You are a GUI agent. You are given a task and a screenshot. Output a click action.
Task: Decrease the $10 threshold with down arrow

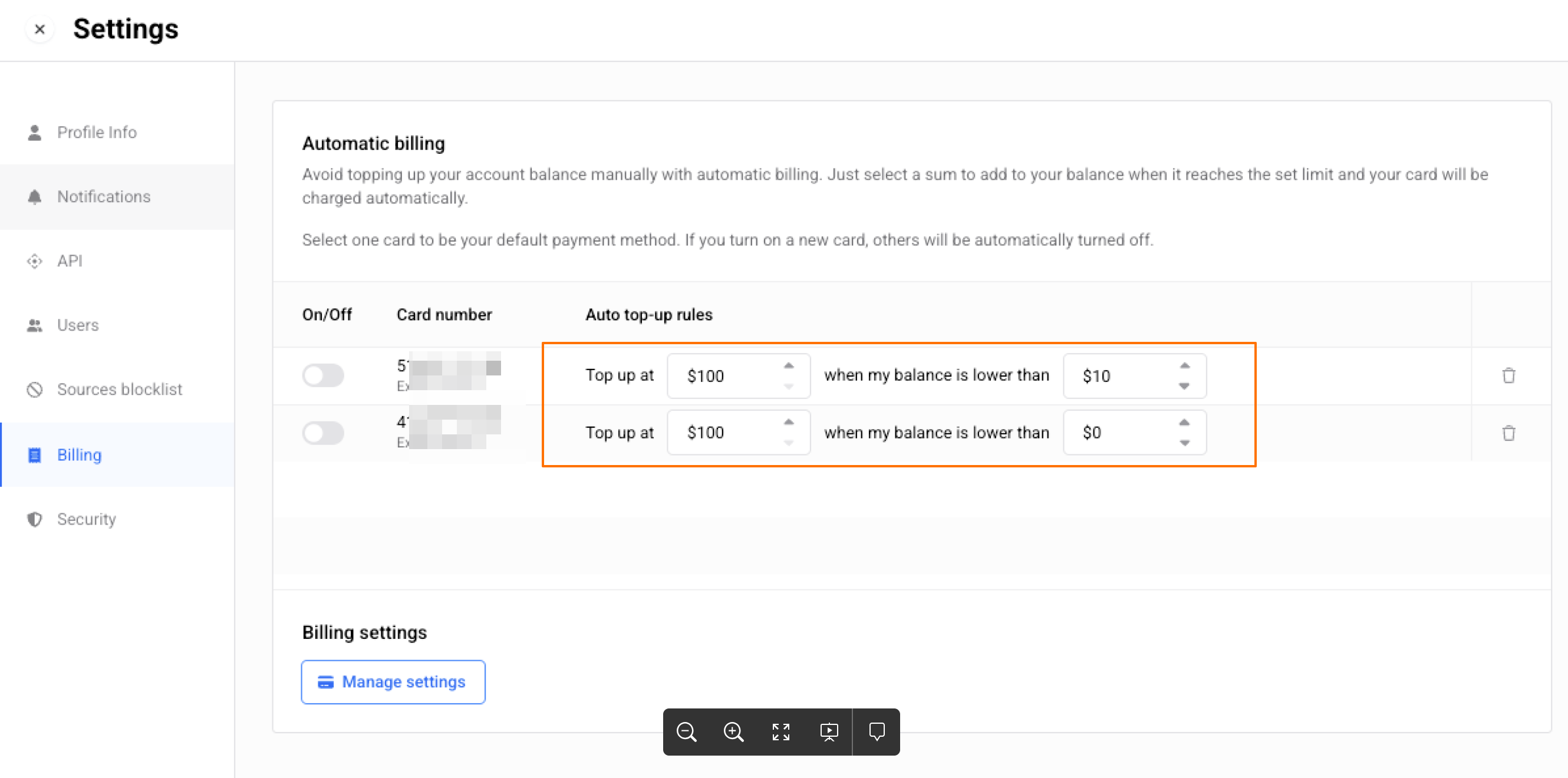(1184, 387)
